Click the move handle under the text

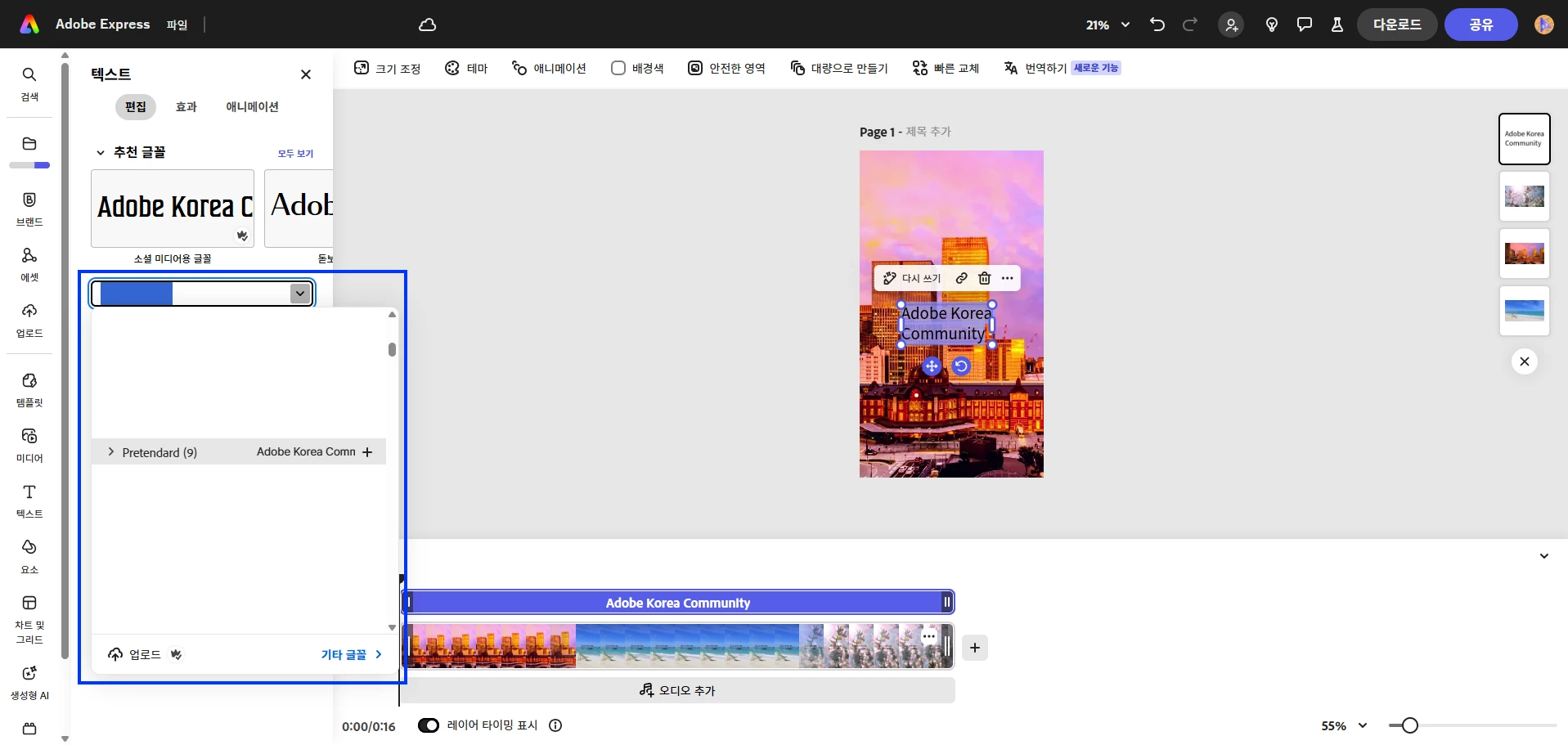tap(932, 366)
